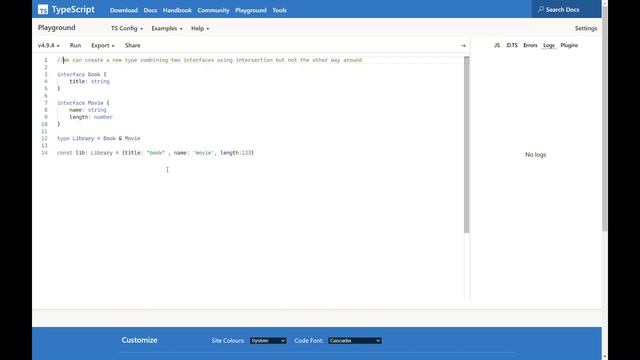Screen dimensions: 640x360
Task: Expand the Examples dropdown
Action: [x=167, y=29]
